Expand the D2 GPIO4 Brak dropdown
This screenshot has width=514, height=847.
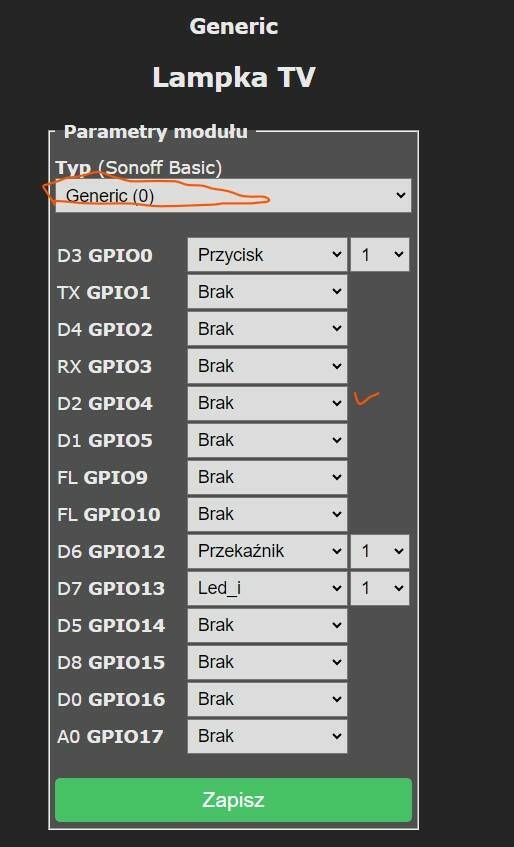pyautogui.click(x=267, y=403)
